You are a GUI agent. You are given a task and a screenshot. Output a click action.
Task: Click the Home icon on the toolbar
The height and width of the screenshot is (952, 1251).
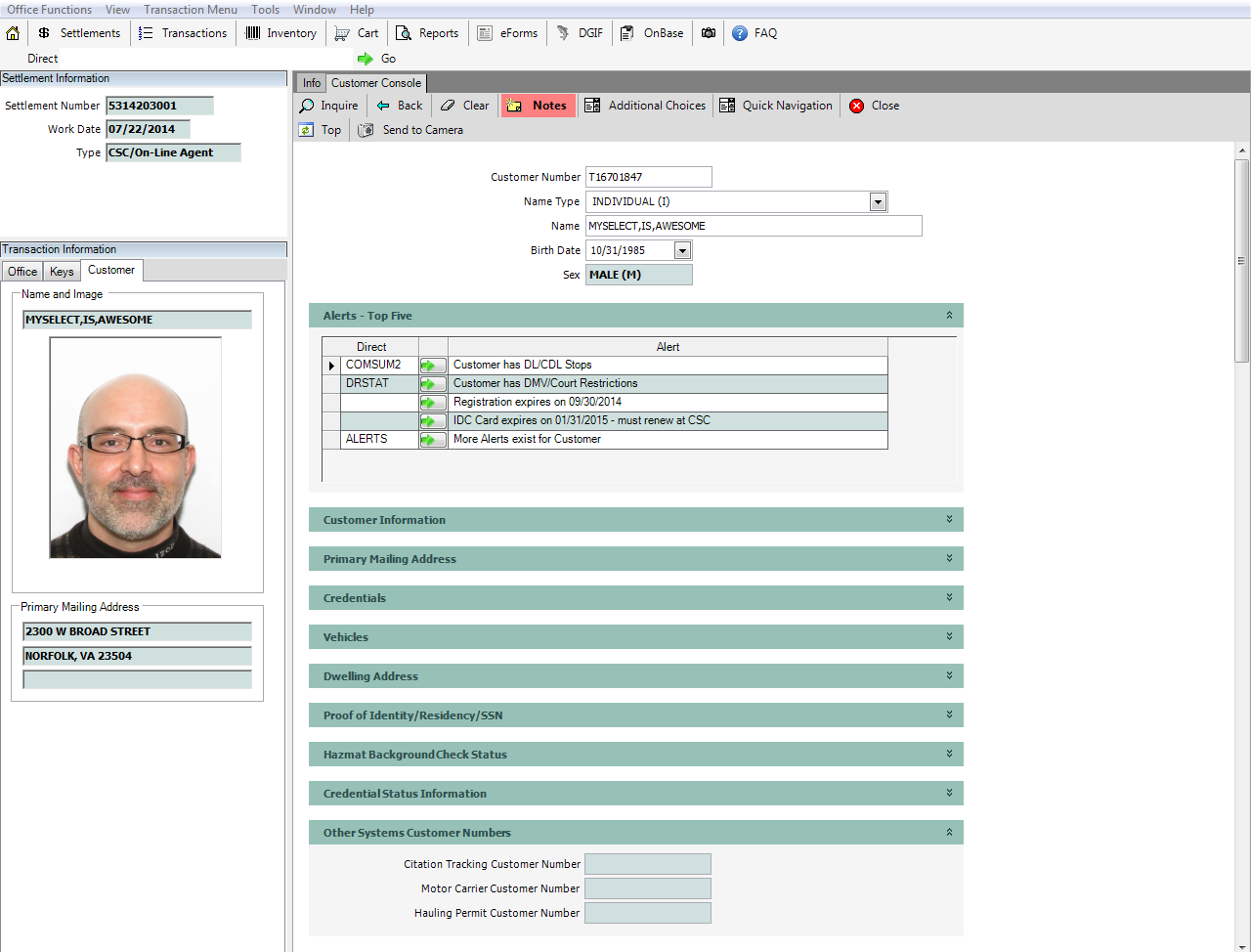point(13,32)
